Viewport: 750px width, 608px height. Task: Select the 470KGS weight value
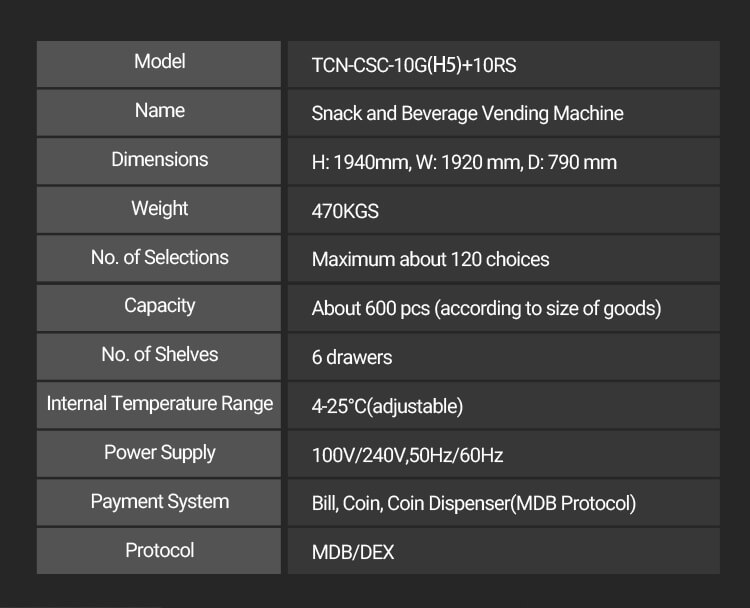pyautogui.click(x=345, y=212)
